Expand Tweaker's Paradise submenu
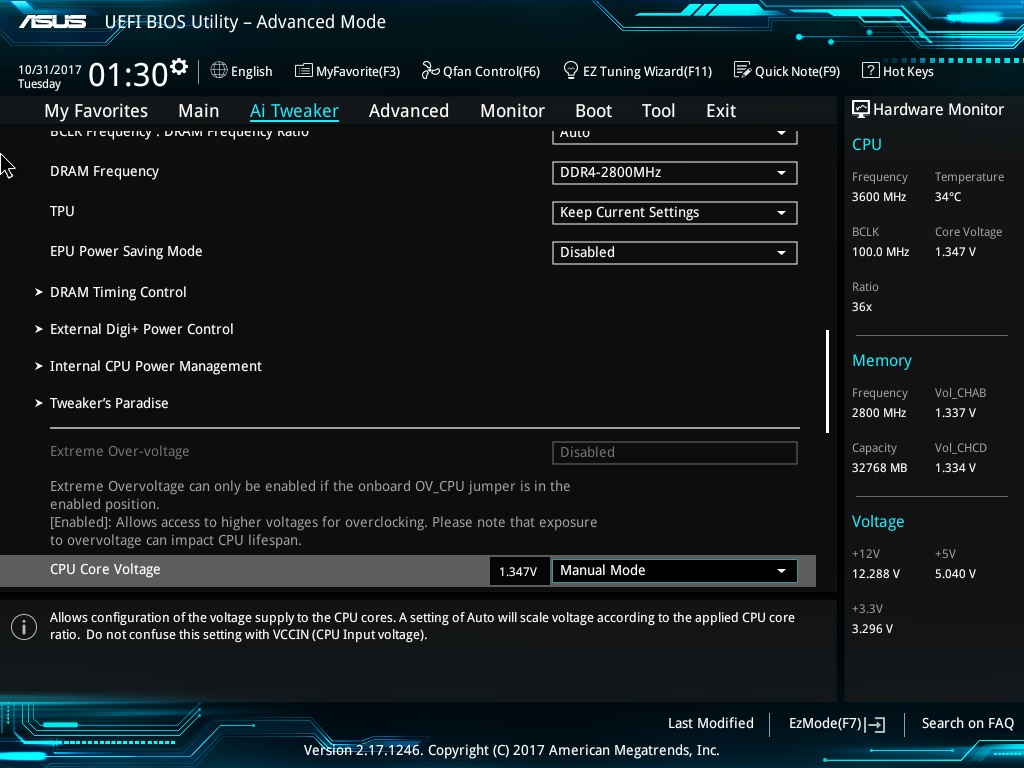 click(108, 403)
